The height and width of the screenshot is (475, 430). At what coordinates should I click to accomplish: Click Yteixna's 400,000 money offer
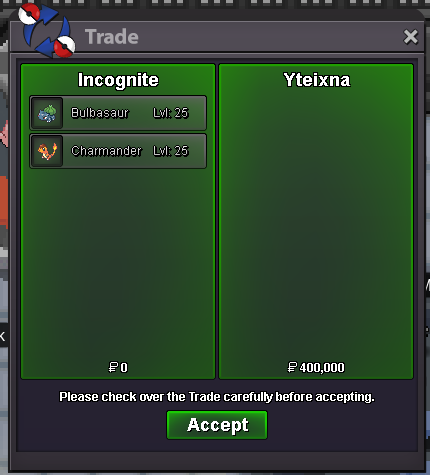click(322, 367)
